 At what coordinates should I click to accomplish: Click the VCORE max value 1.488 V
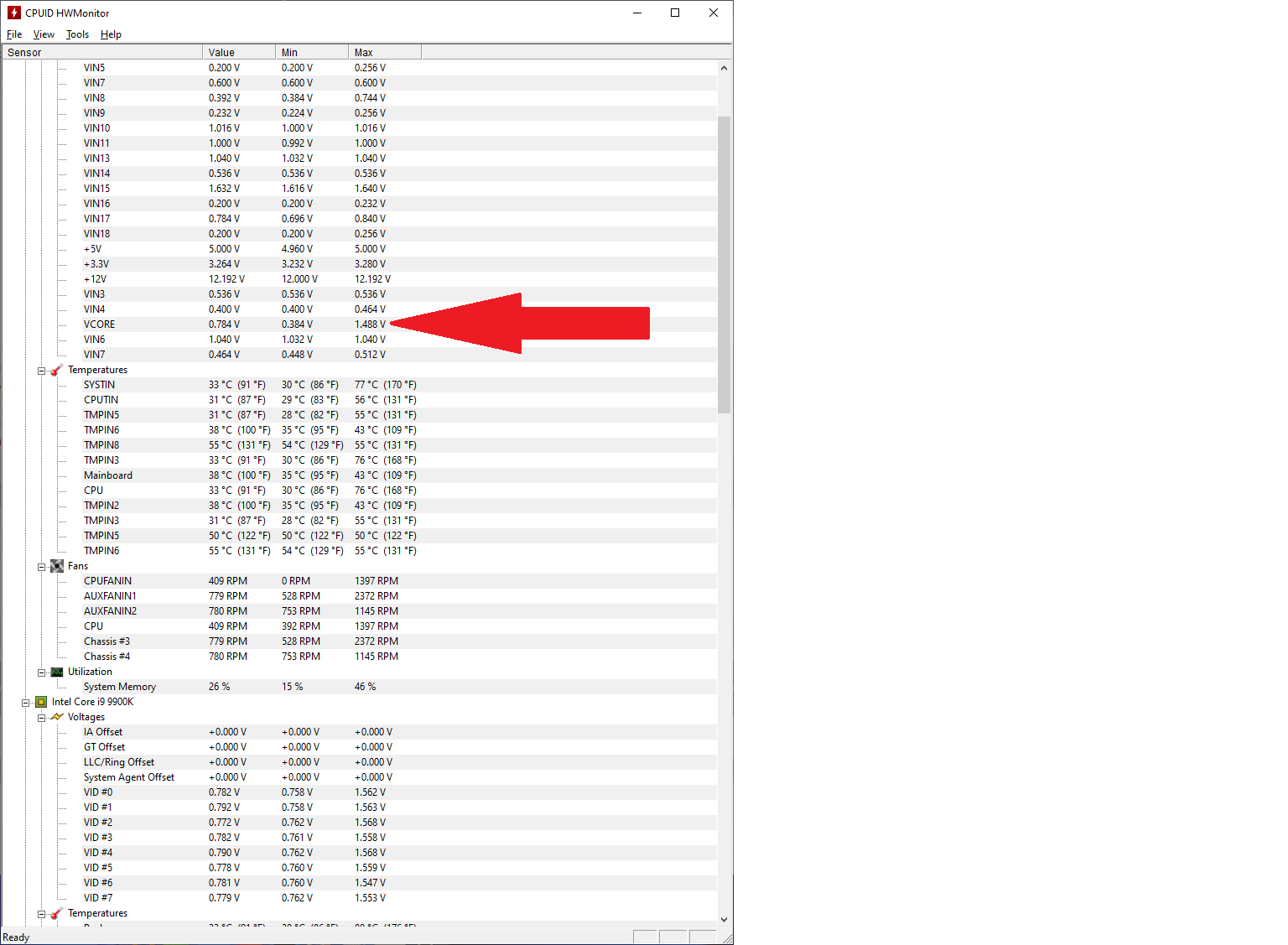point(370,325)
